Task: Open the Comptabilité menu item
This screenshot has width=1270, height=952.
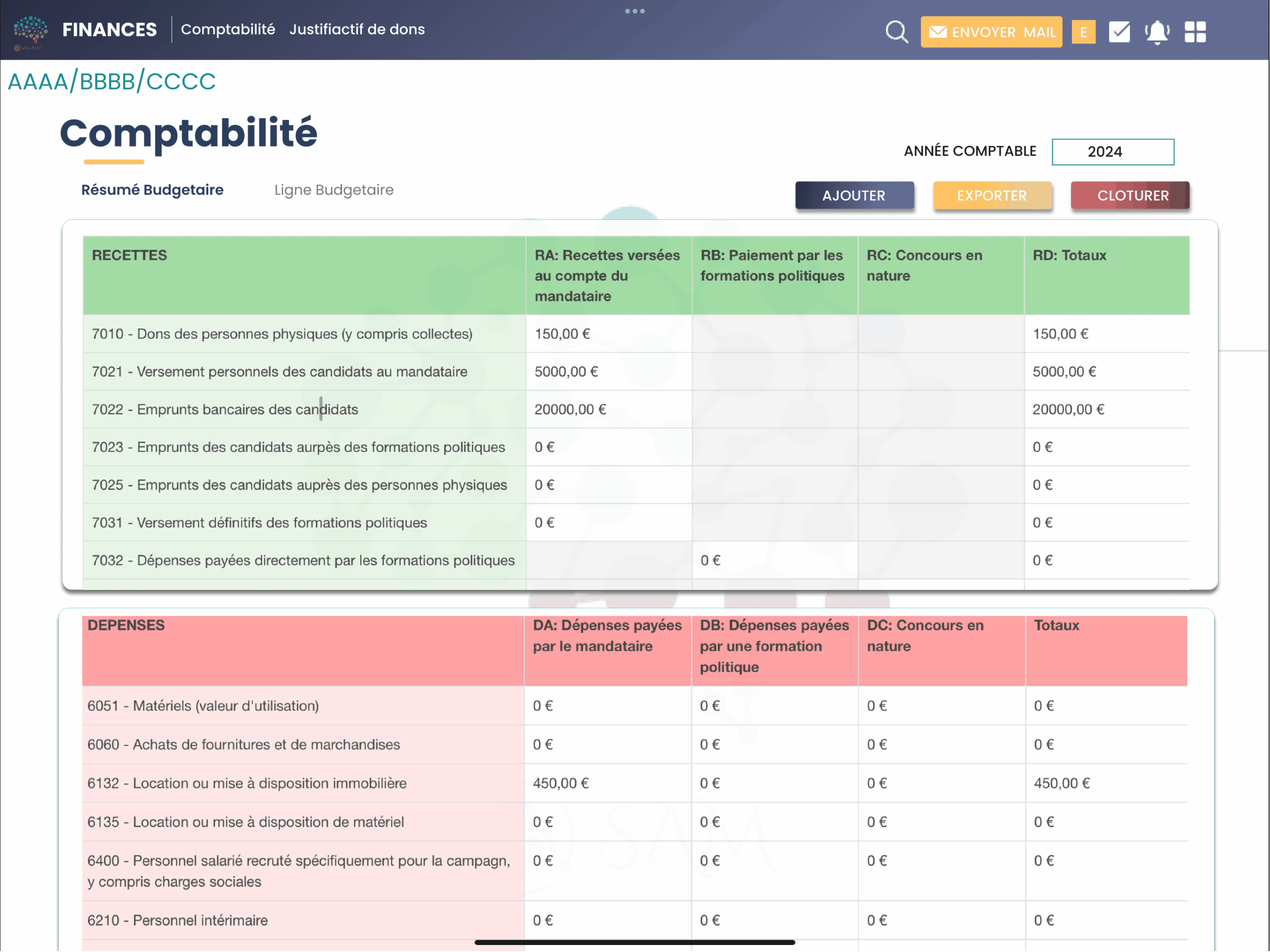Action: click(228, 29)
